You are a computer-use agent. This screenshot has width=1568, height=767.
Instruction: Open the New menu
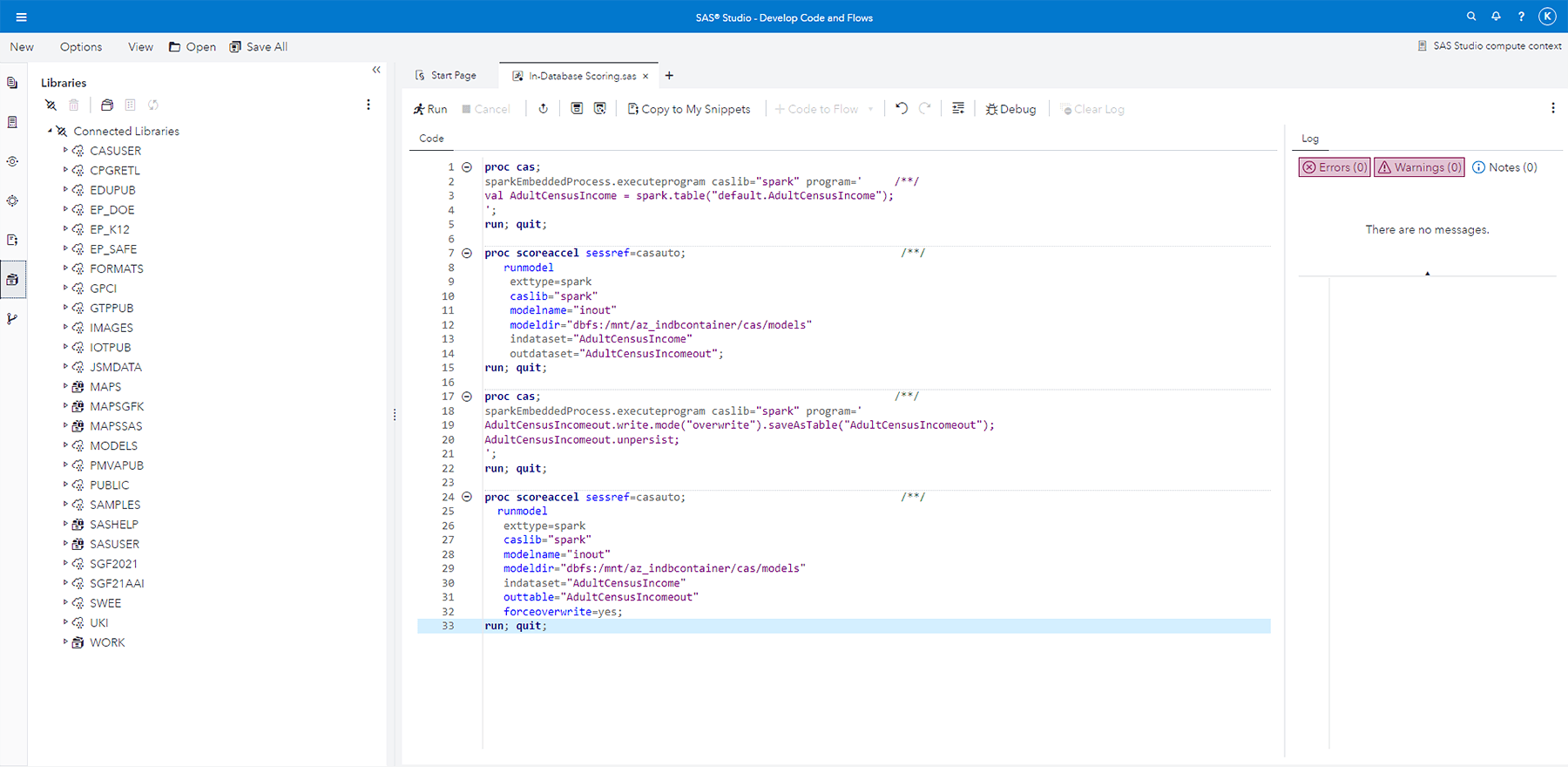(22, 47)
